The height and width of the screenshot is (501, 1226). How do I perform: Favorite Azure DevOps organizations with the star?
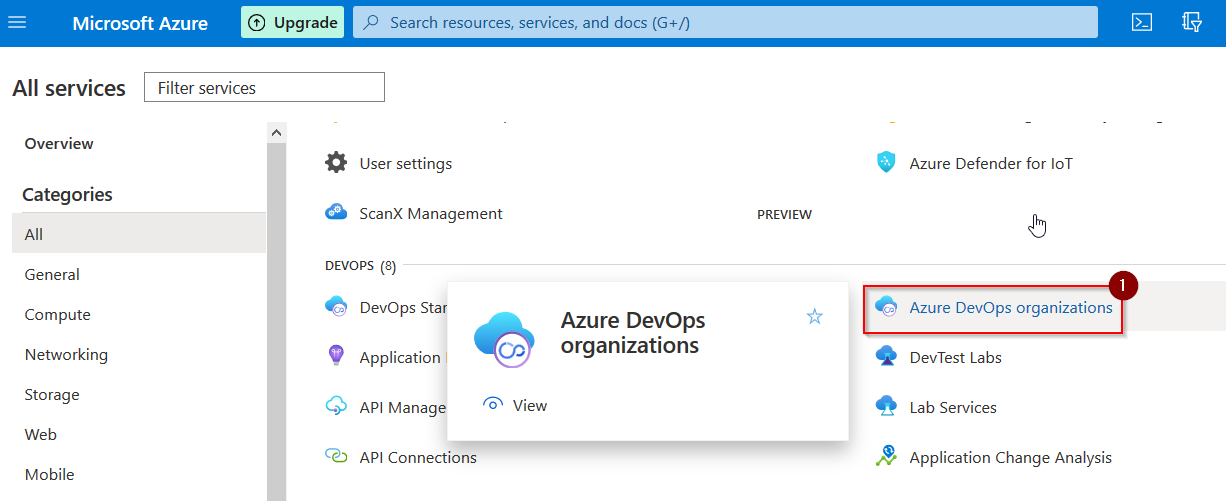click(815, 317)
